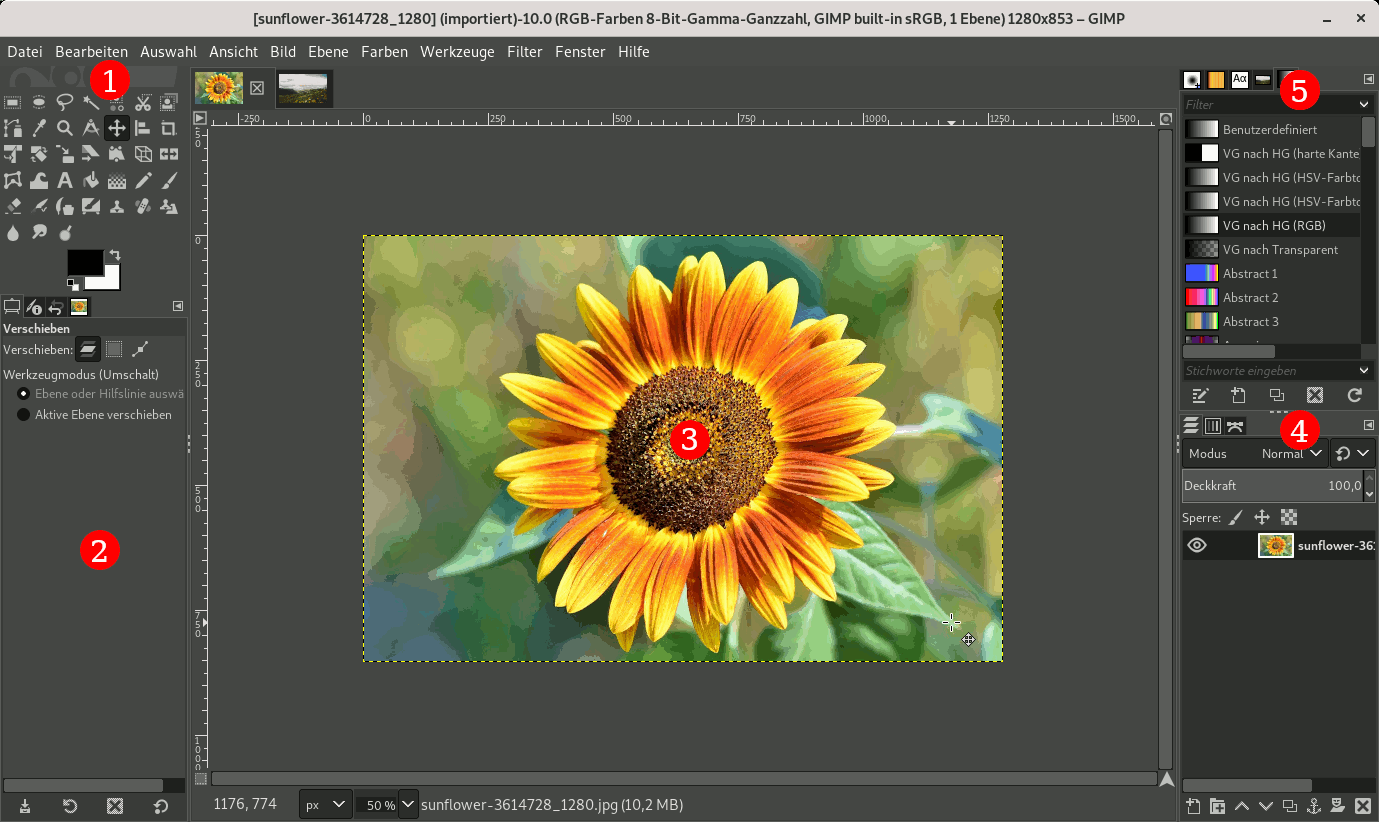The height and width of the screenshot is (822, 1379).
Task: Open the Filter menu
Action: (524, 51)
